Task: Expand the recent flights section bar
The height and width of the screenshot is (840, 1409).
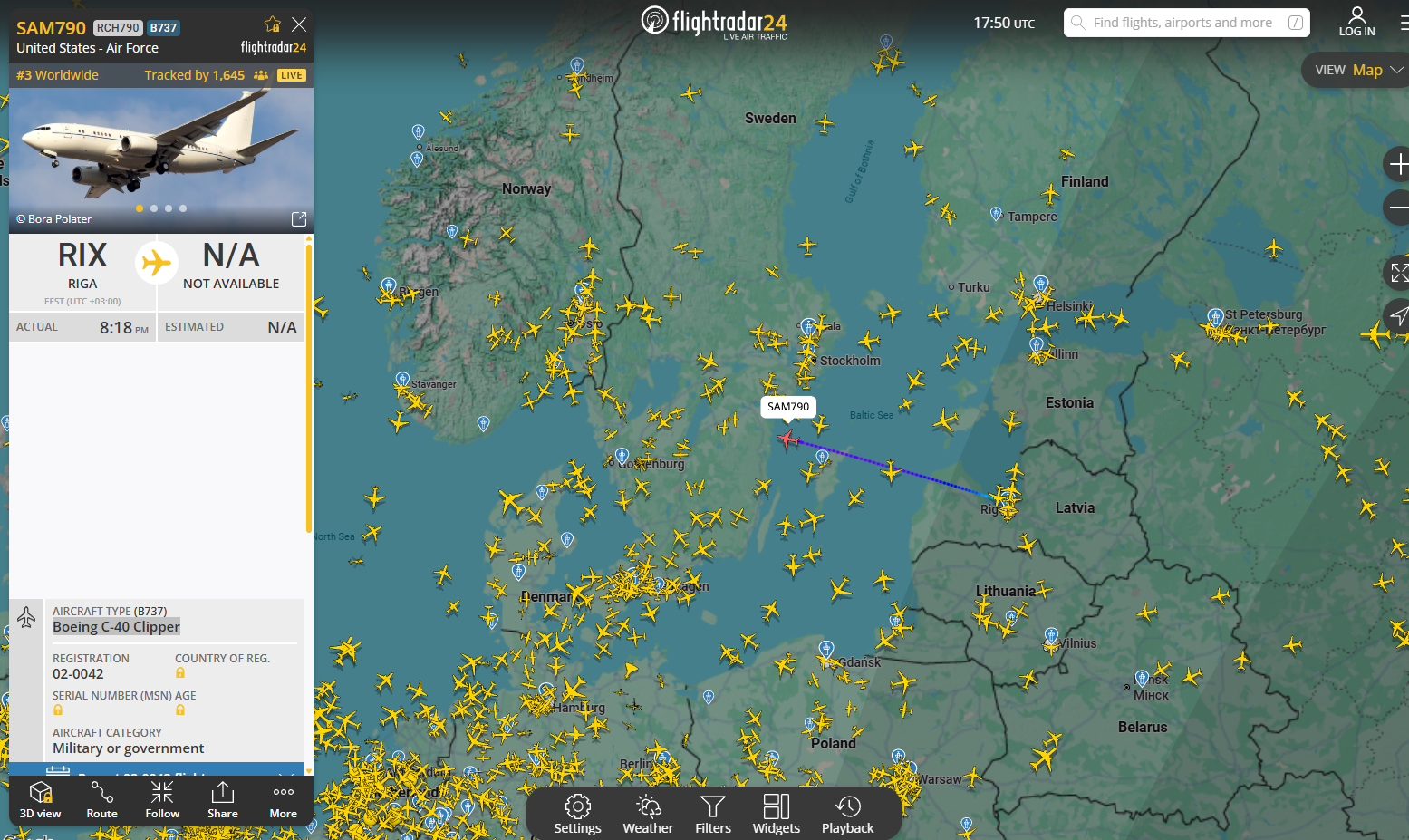Action: [x=157, y=769]
